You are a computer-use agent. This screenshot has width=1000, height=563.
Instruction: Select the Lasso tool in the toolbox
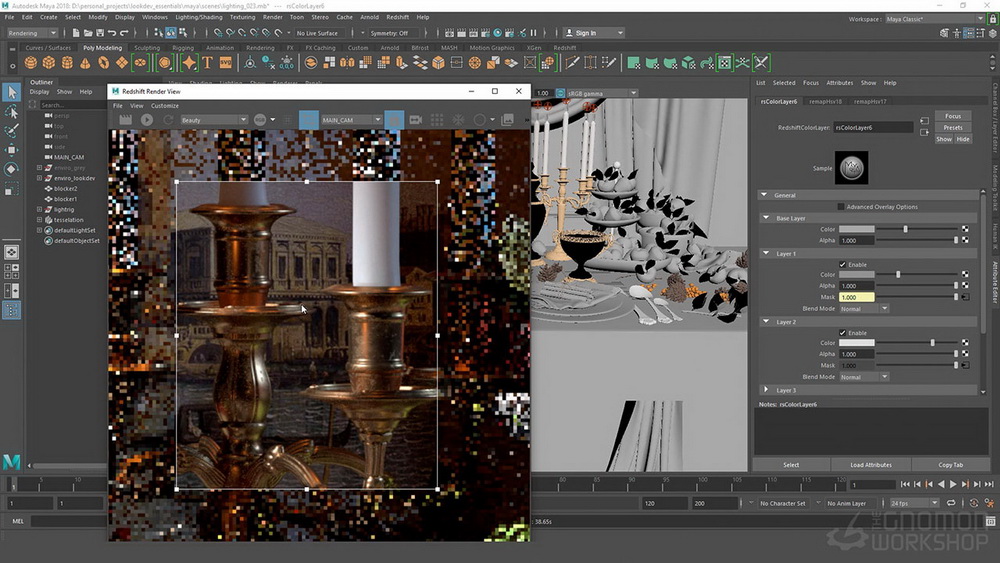11,112
